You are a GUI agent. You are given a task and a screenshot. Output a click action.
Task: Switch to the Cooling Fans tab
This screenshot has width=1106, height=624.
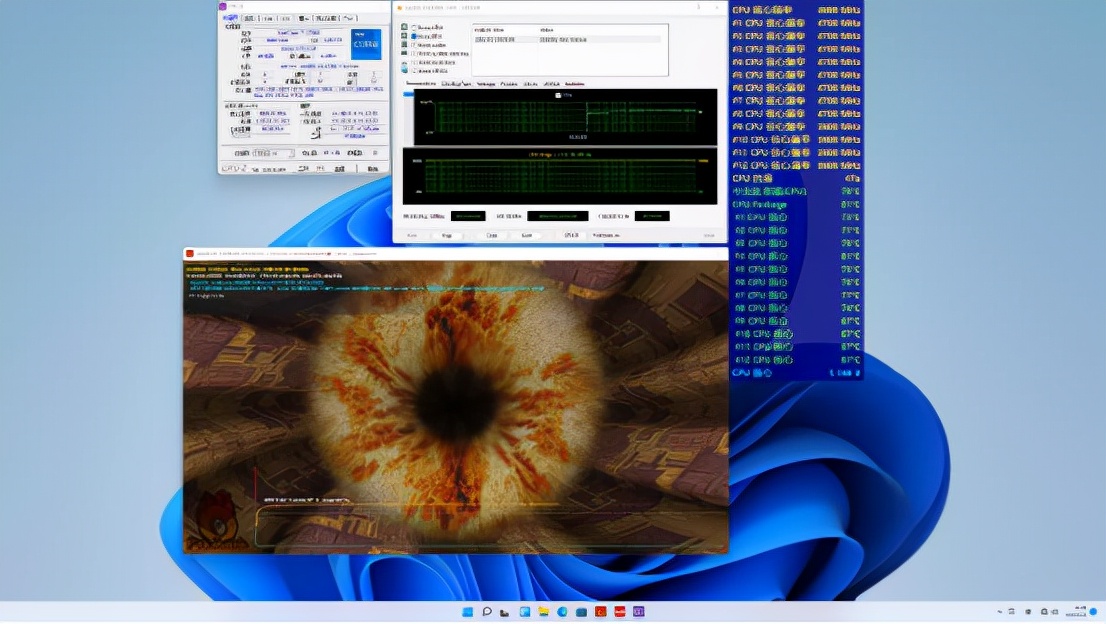456,84
